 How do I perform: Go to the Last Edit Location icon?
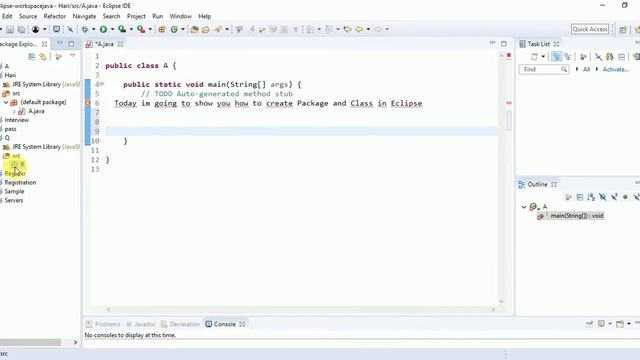[347, 29]
